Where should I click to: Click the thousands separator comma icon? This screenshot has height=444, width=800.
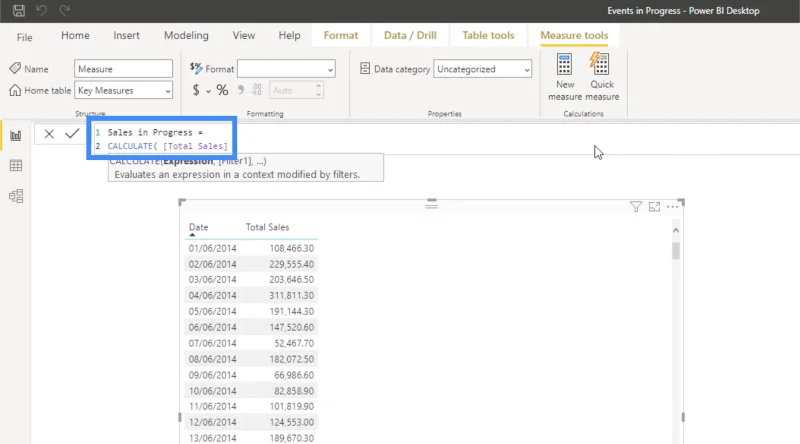tap(241, 90)
